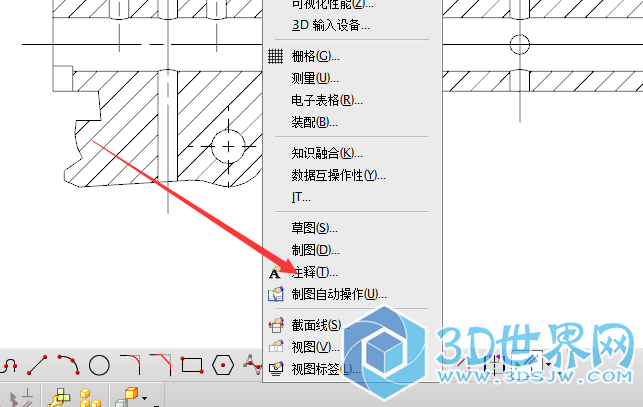Viewport: 643px width, 407px height.
Task: Select the Polygon sketch tool
Action: point(223,365)
